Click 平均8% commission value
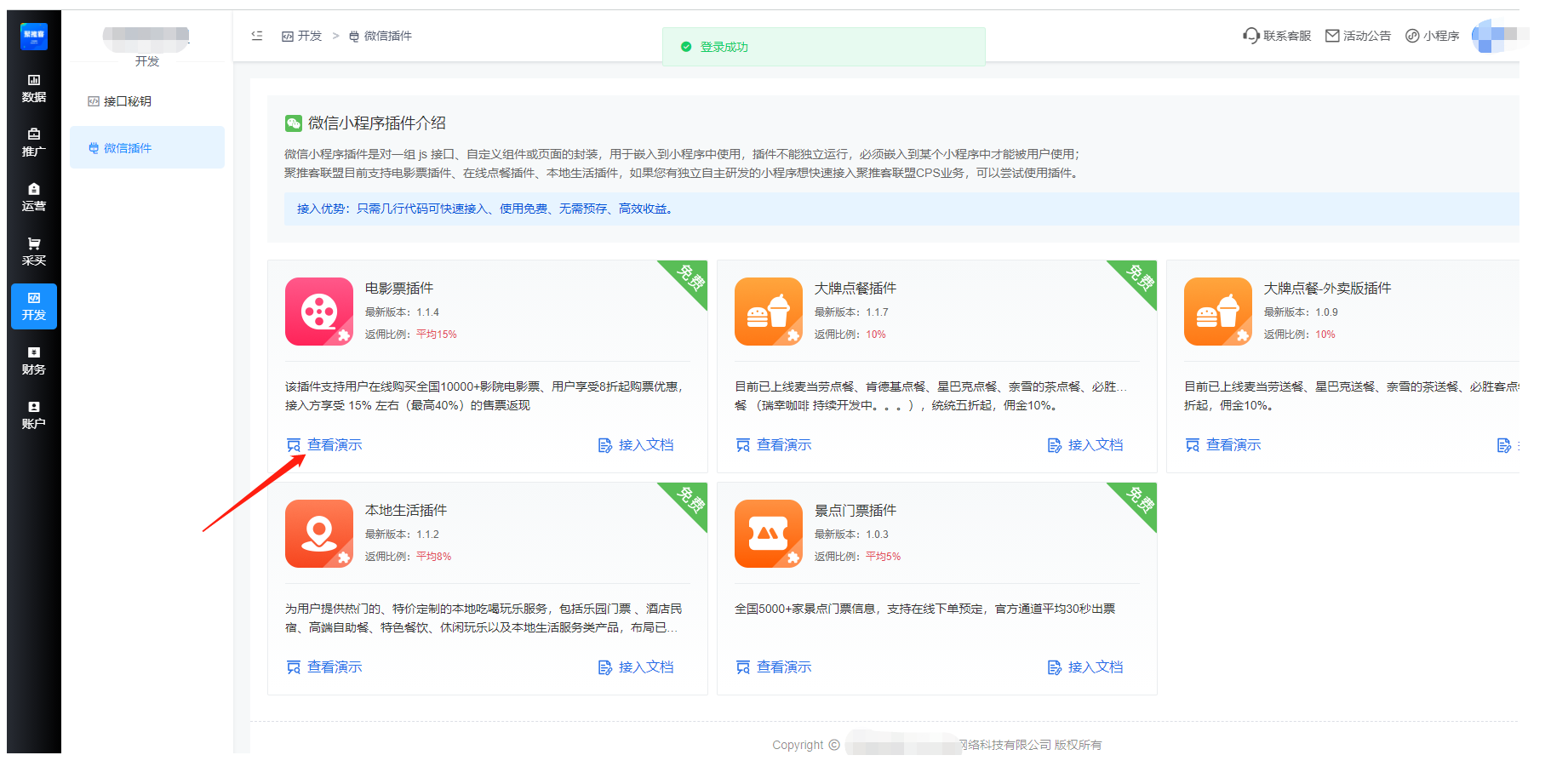 (434, 557)
